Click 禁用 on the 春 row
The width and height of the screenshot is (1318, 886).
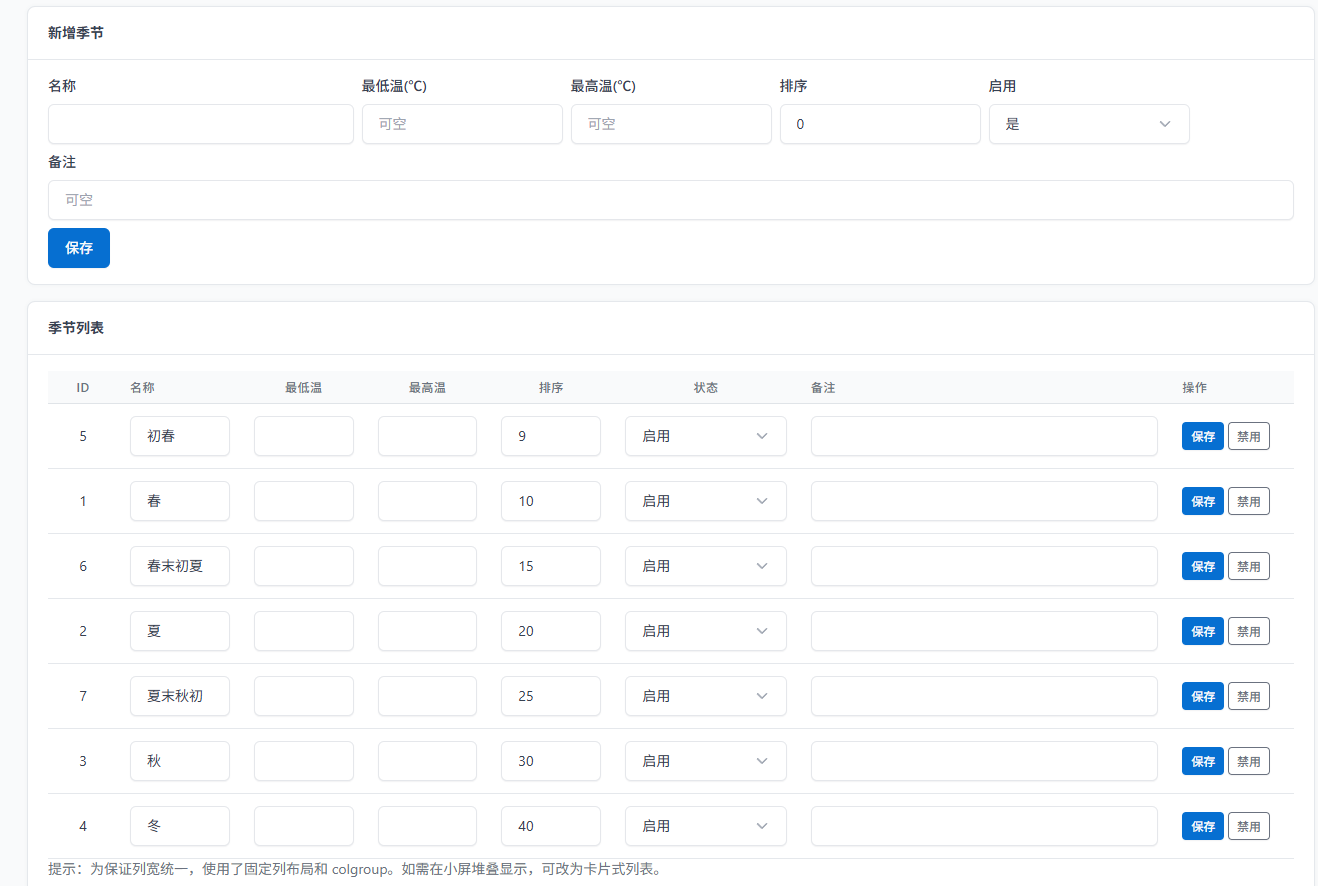click(1248, 501)
